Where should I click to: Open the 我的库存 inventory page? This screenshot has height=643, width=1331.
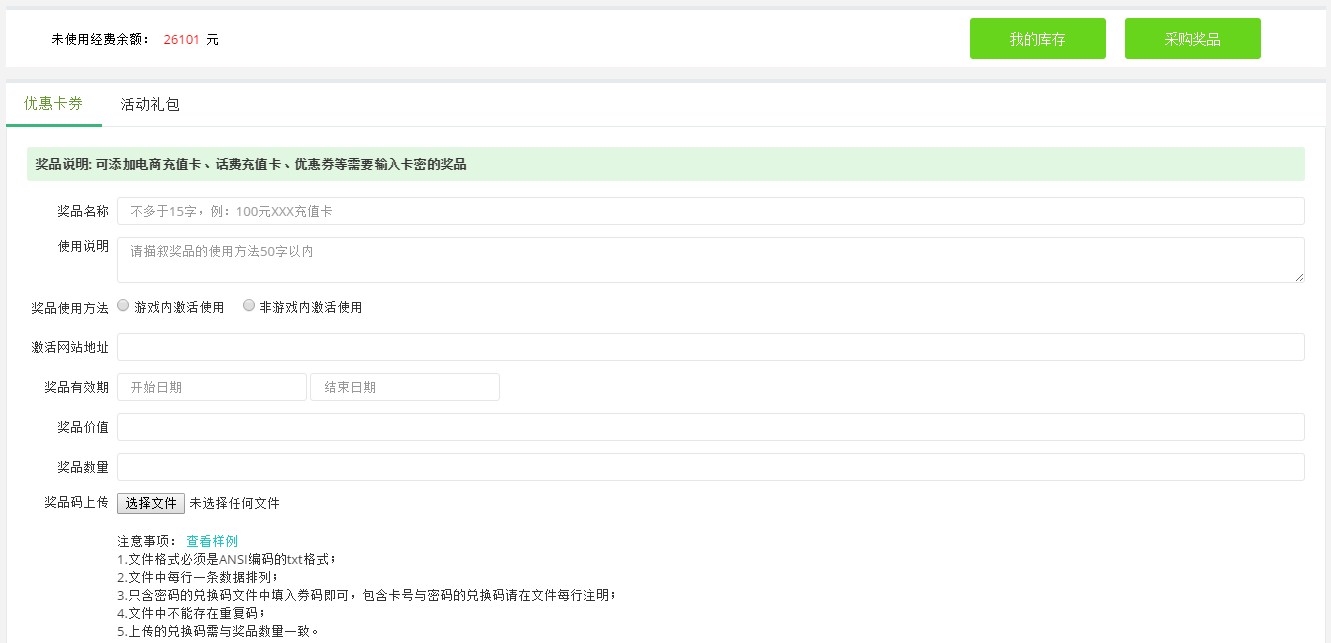pyautogui.click(x=1037, y=39)
